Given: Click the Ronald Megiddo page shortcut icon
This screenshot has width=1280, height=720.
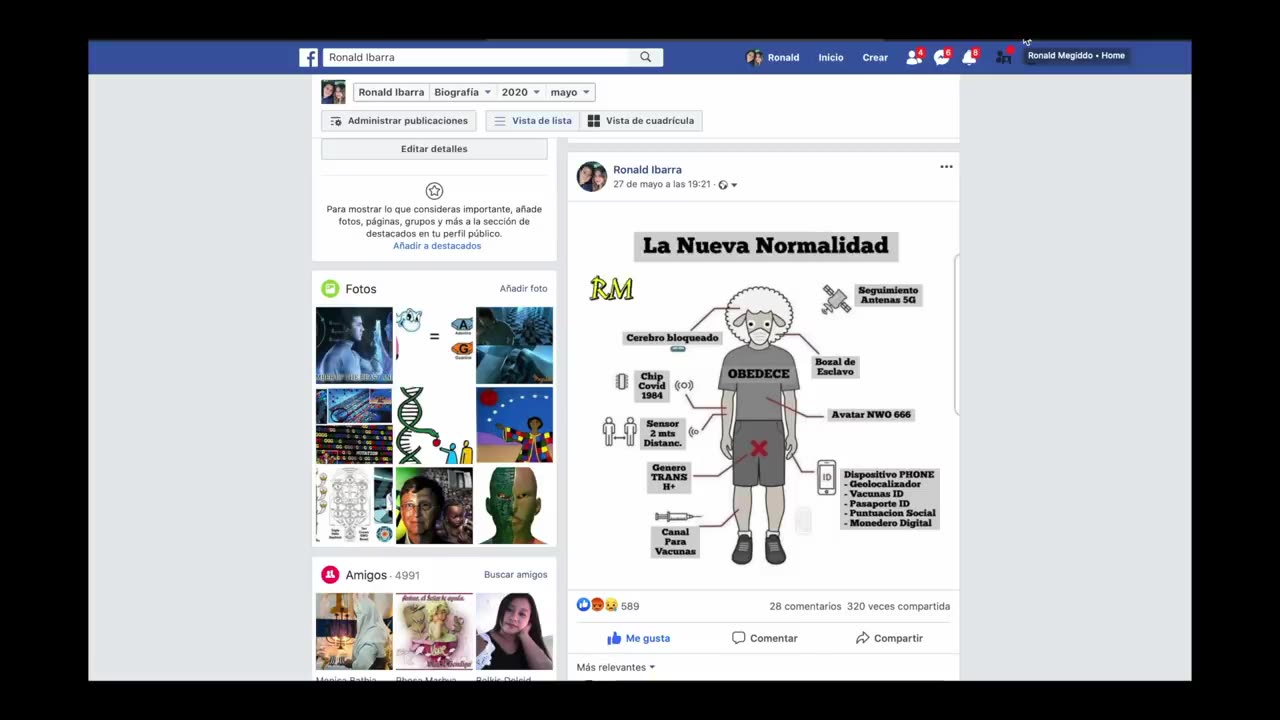Looking at the screenshot, I should click(1003, 57).
